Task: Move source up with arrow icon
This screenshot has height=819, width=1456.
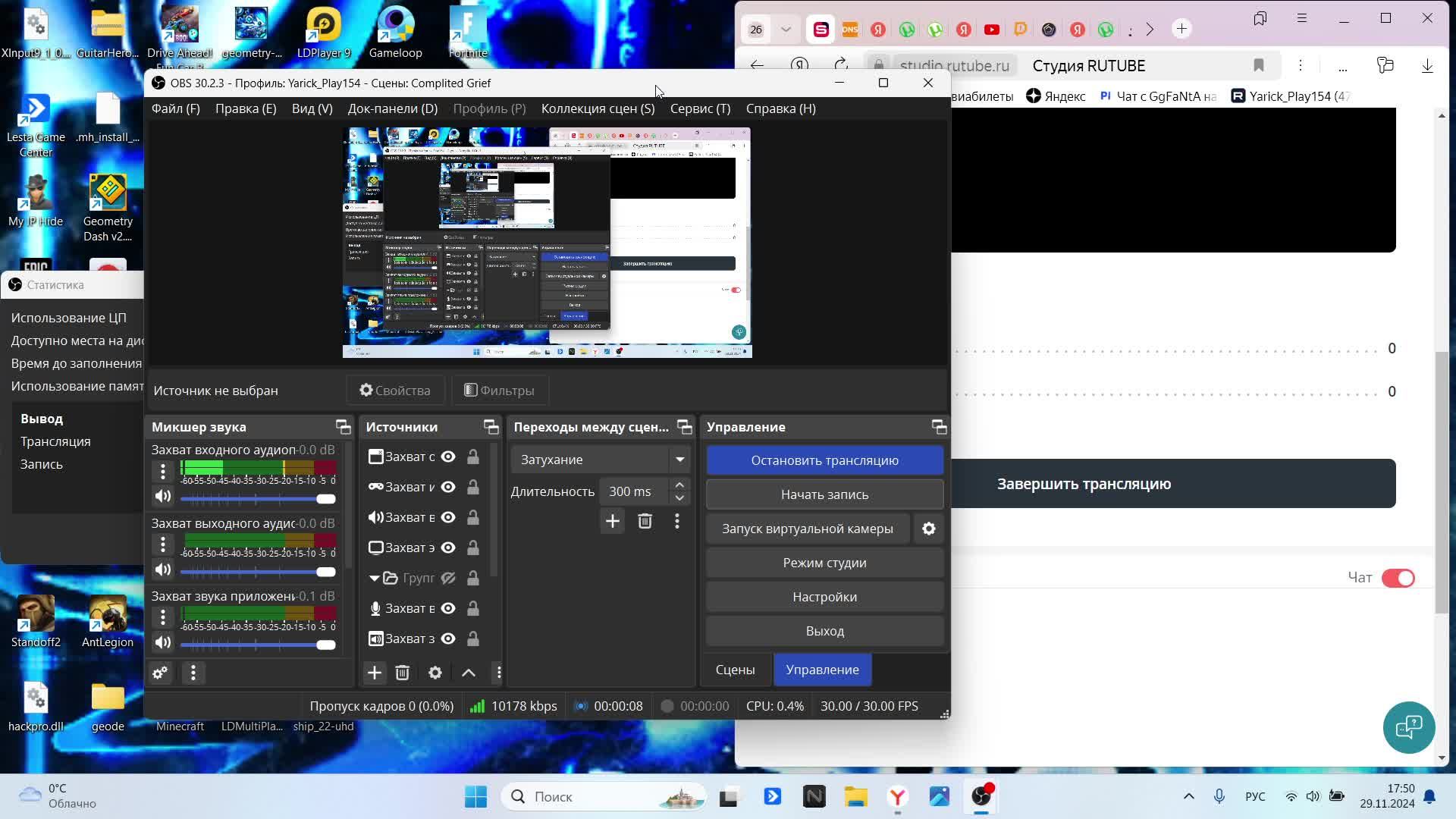Action: pos(469,673)
